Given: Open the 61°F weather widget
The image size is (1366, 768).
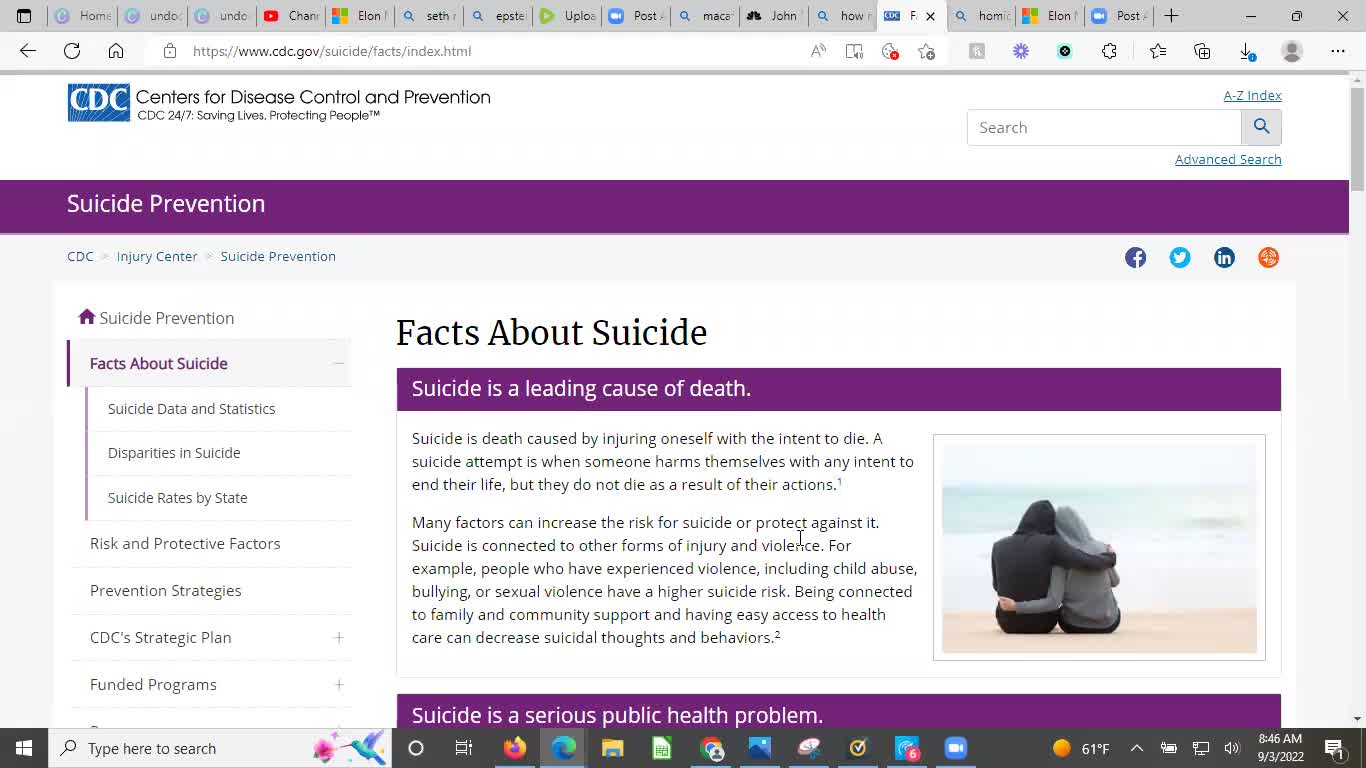Looking at the screenshot, I should coord(1083,748).
